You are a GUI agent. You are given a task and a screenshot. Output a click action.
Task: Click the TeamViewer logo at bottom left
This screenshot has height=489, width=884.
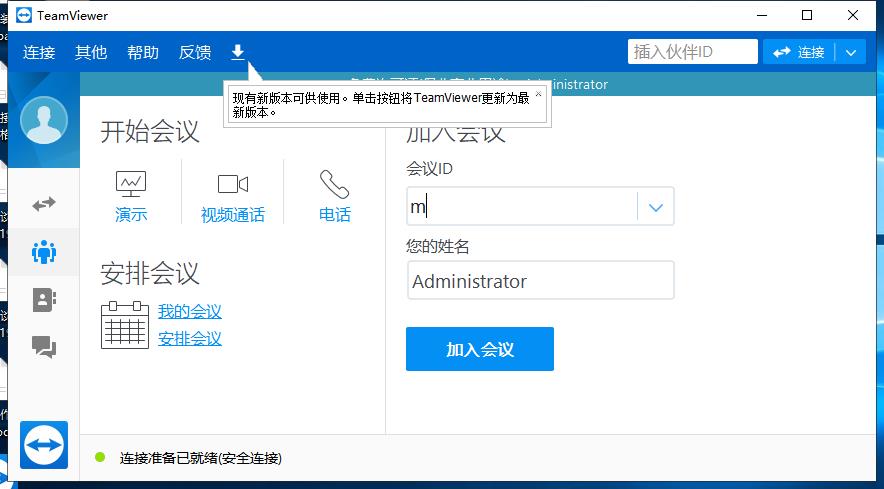pos(44,444)
